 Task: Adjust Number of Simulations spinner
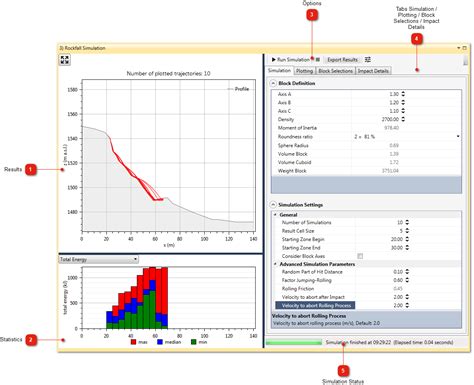(407, 222)
